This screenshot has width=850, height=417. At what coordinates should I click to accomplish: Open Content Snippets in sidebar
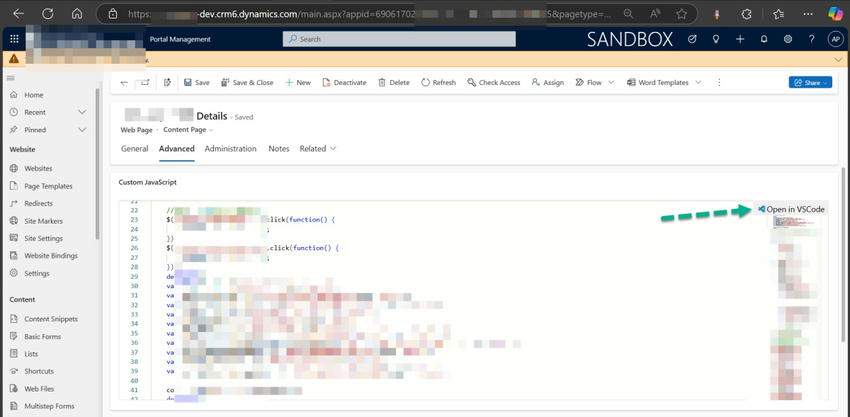(x=49, y=319)
